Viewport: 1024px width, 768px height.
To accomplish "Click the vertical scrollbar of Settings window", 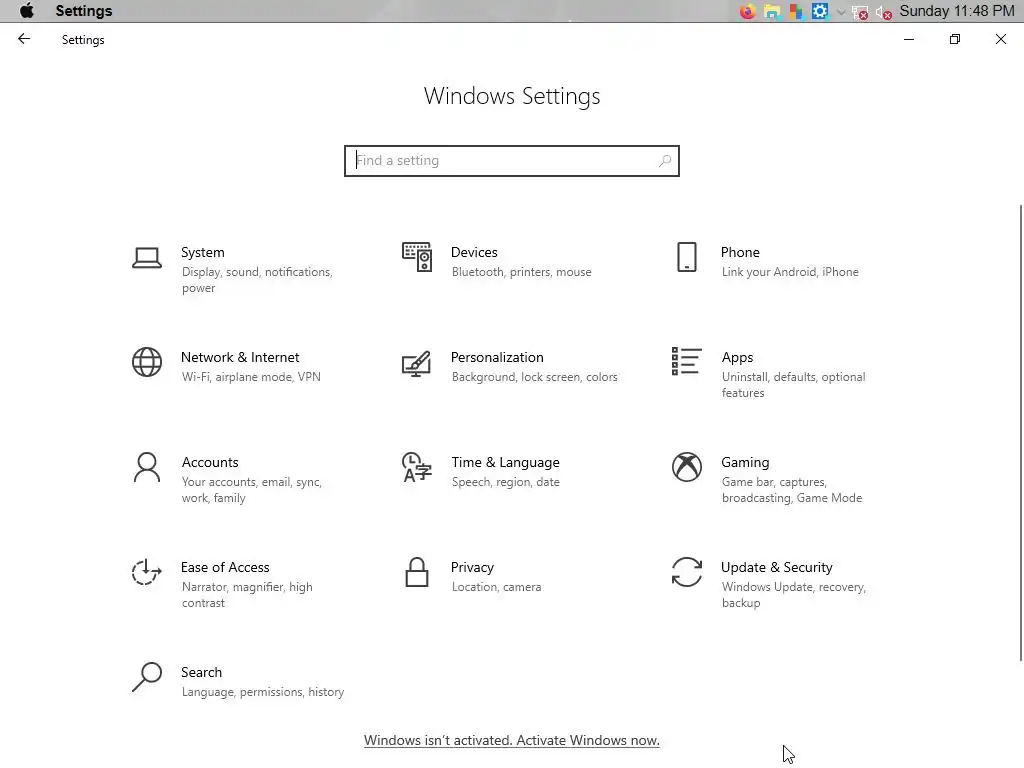I will (x=1021, y=432).
